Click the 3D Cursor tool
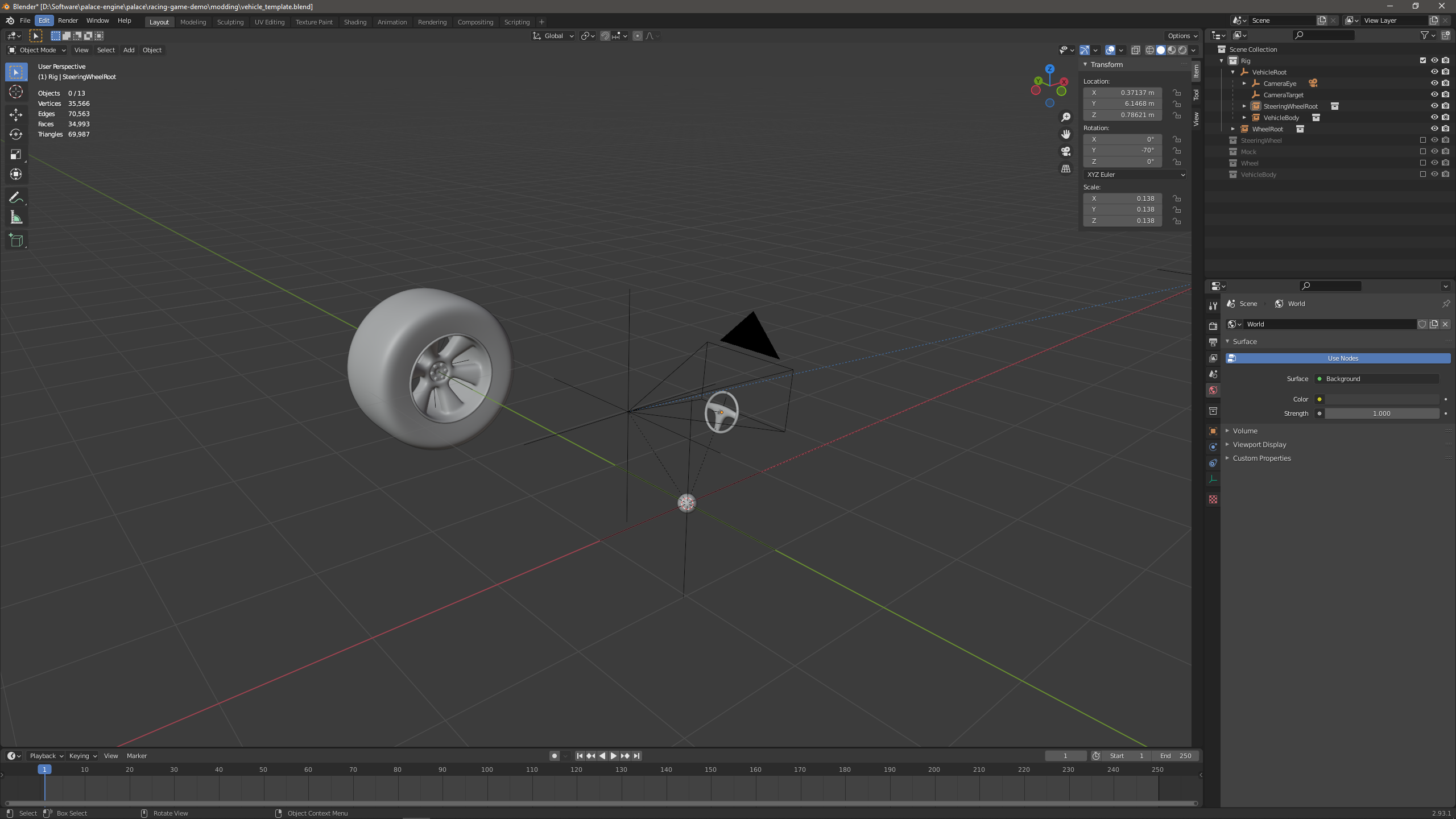The width and height of the screenshot is (1456, 819). 16,92
